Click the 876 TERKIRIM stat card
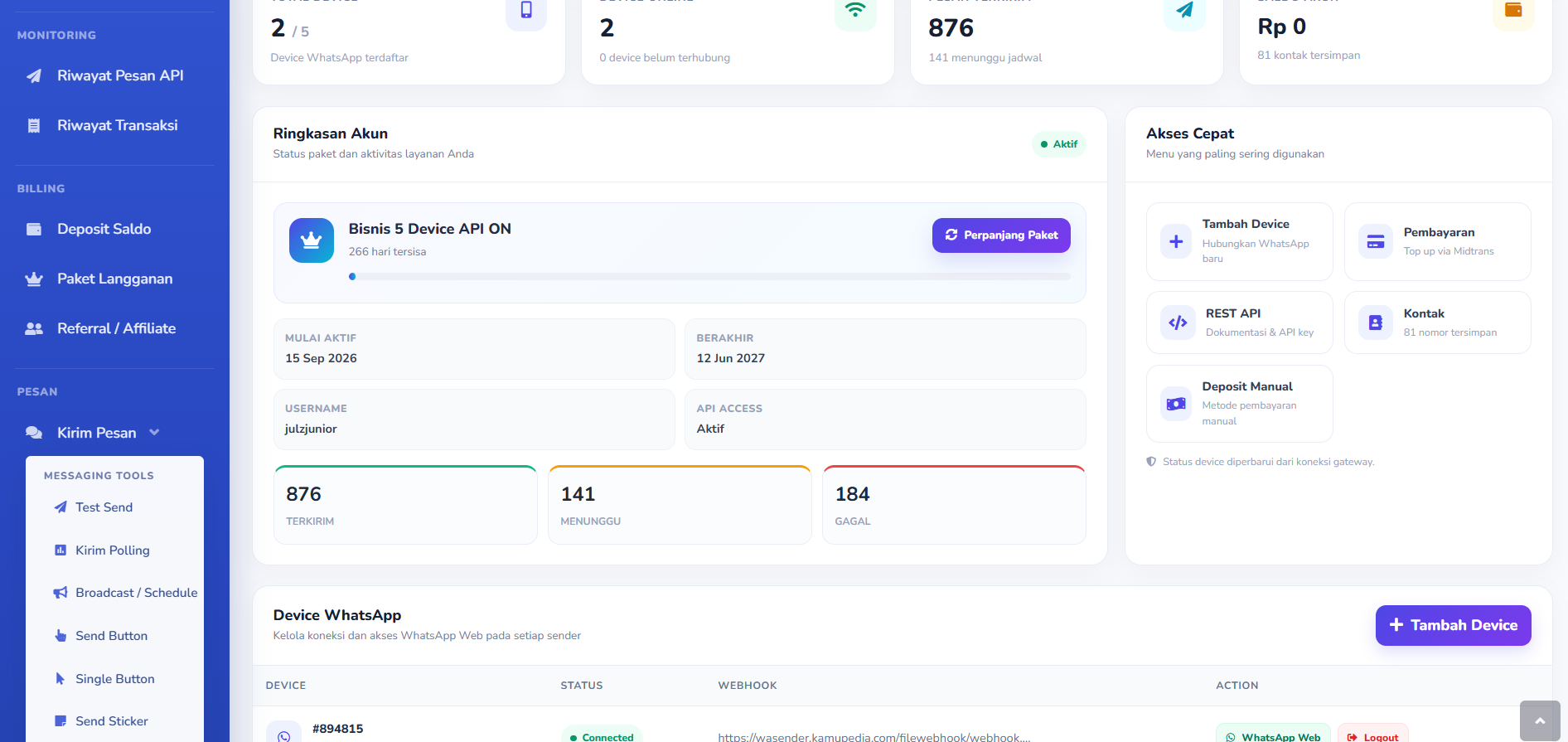 click(405, 505)
